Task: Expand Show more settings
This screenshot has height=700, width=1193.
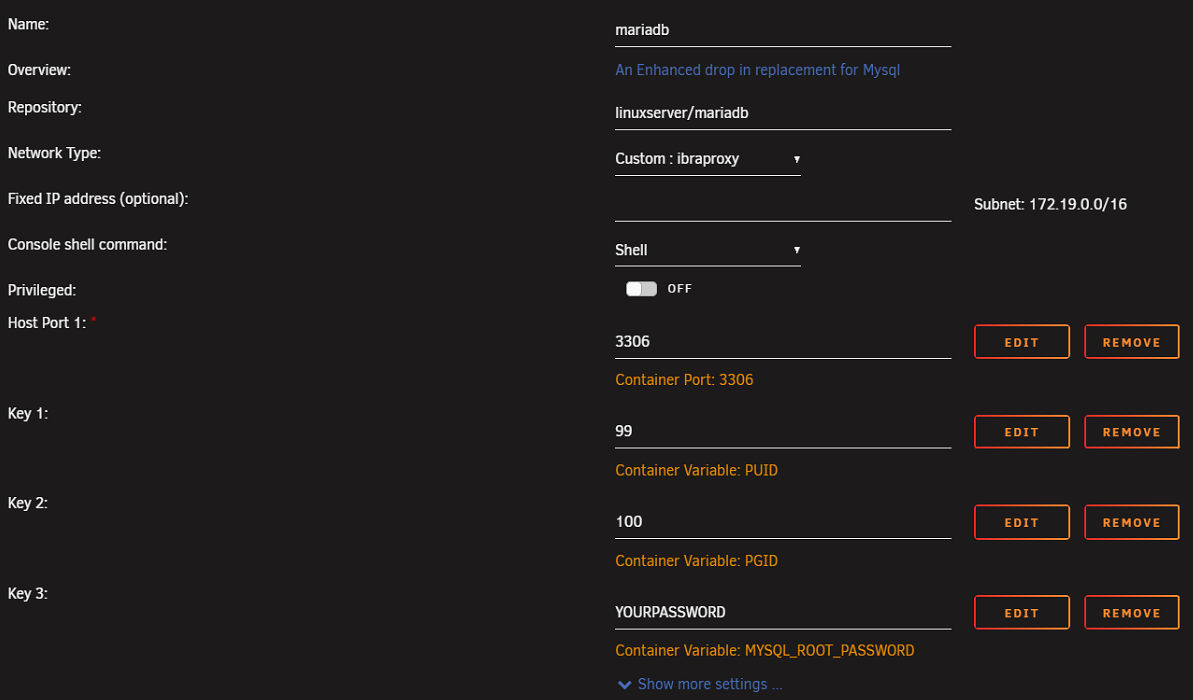Action: [710, 684]
